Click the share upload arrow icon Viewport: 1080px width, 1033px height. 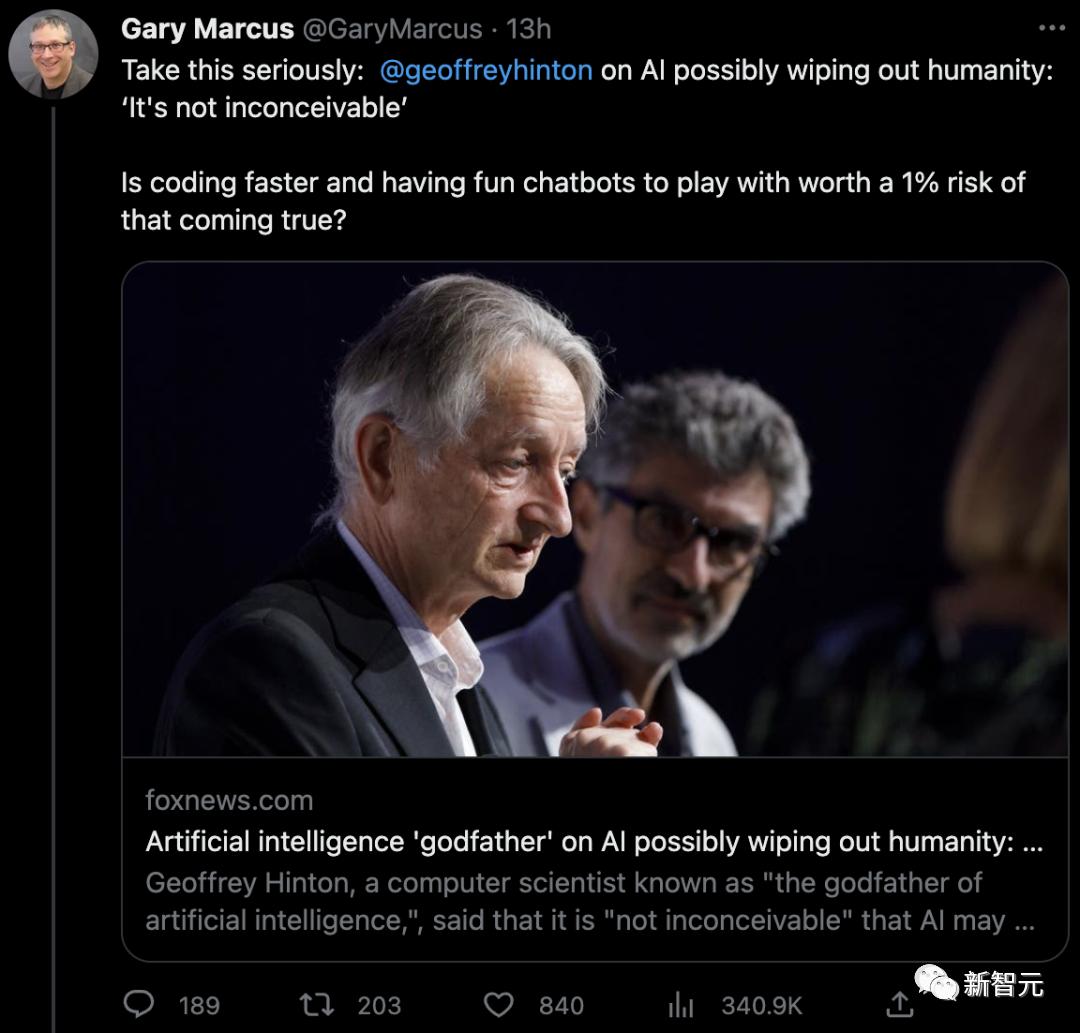pos(900,1003)
